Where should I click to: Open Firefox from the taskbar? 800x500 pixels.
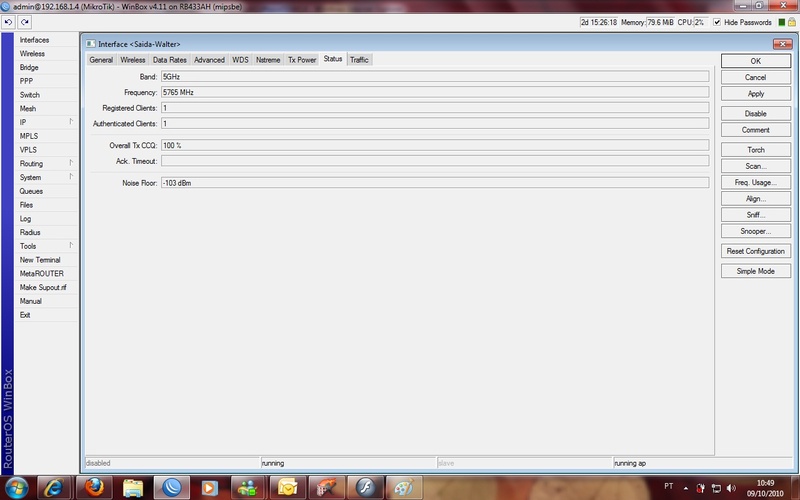click(94, 488)
